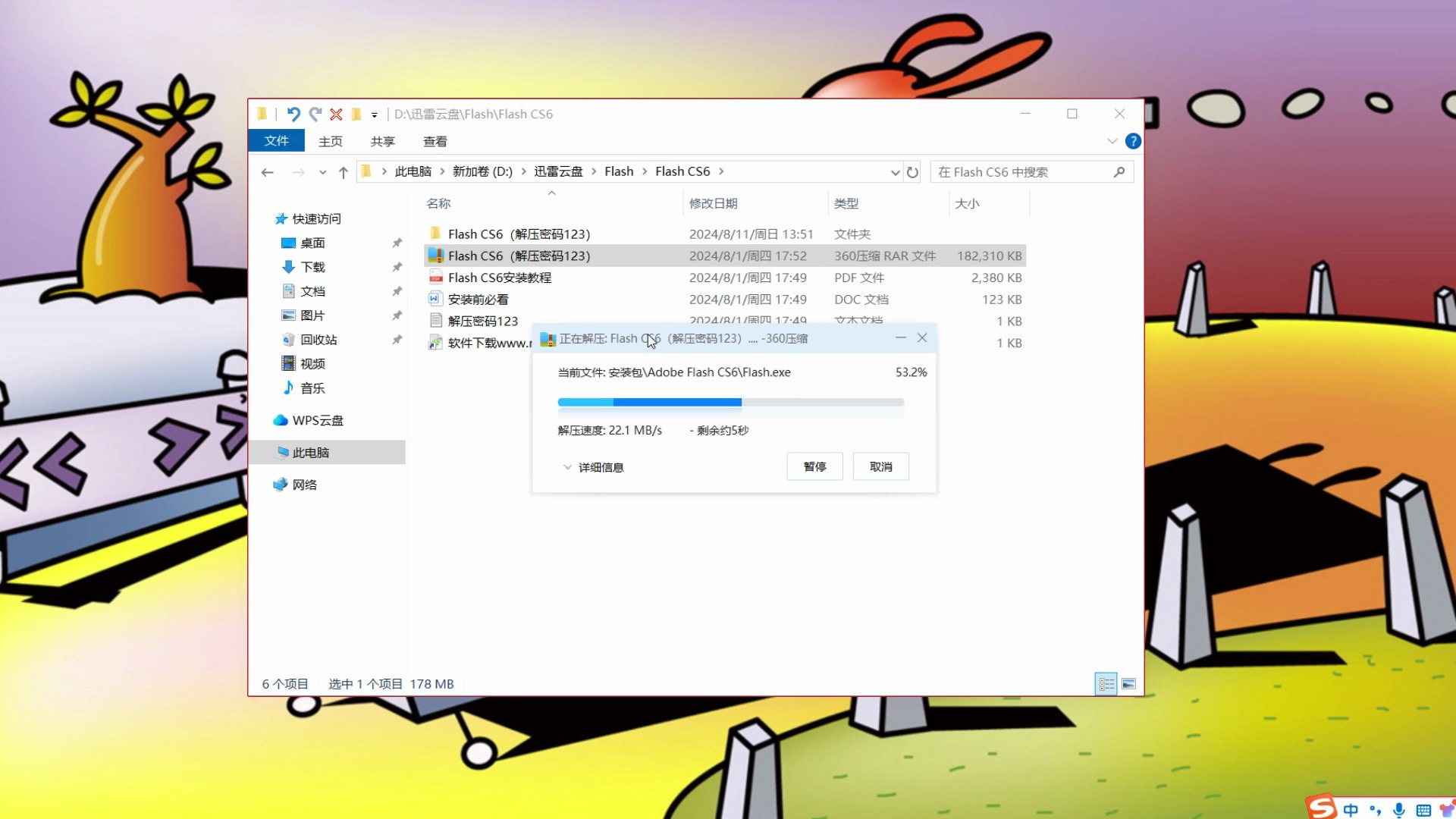Open the Sogou soft keyboard icon
The width and height of the screenshot is (1456, 819).
coord(1424,808)
